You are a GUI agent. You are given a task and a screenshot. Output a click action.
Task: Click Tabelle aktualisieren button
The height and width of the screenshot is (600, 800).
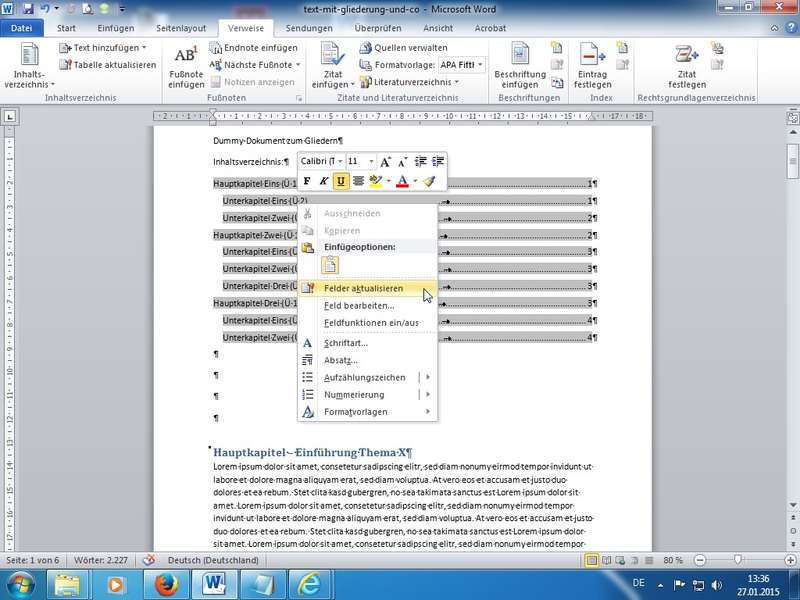[x=108, y=65]
